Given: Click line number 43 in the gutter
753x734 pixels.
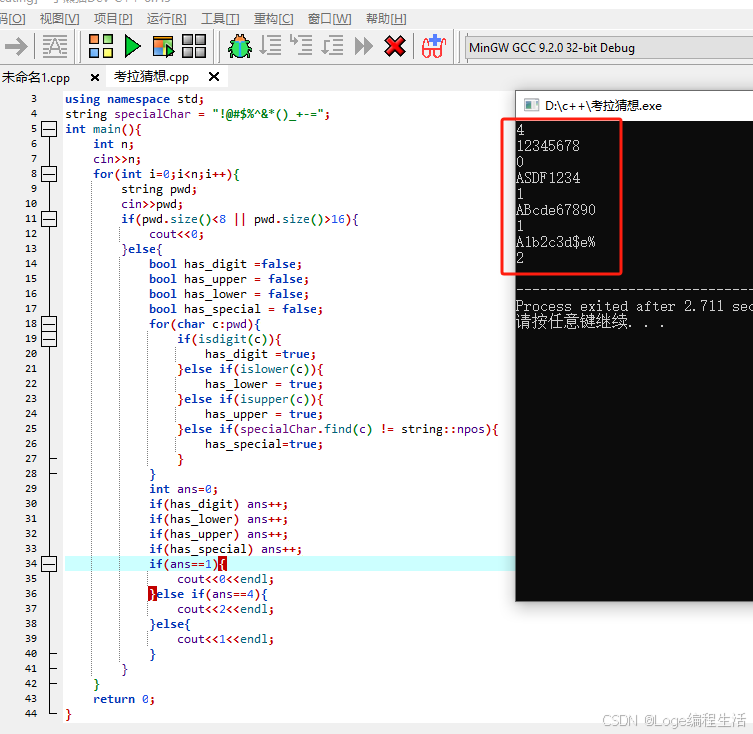Looking at the screenshot, I should 31,698.
